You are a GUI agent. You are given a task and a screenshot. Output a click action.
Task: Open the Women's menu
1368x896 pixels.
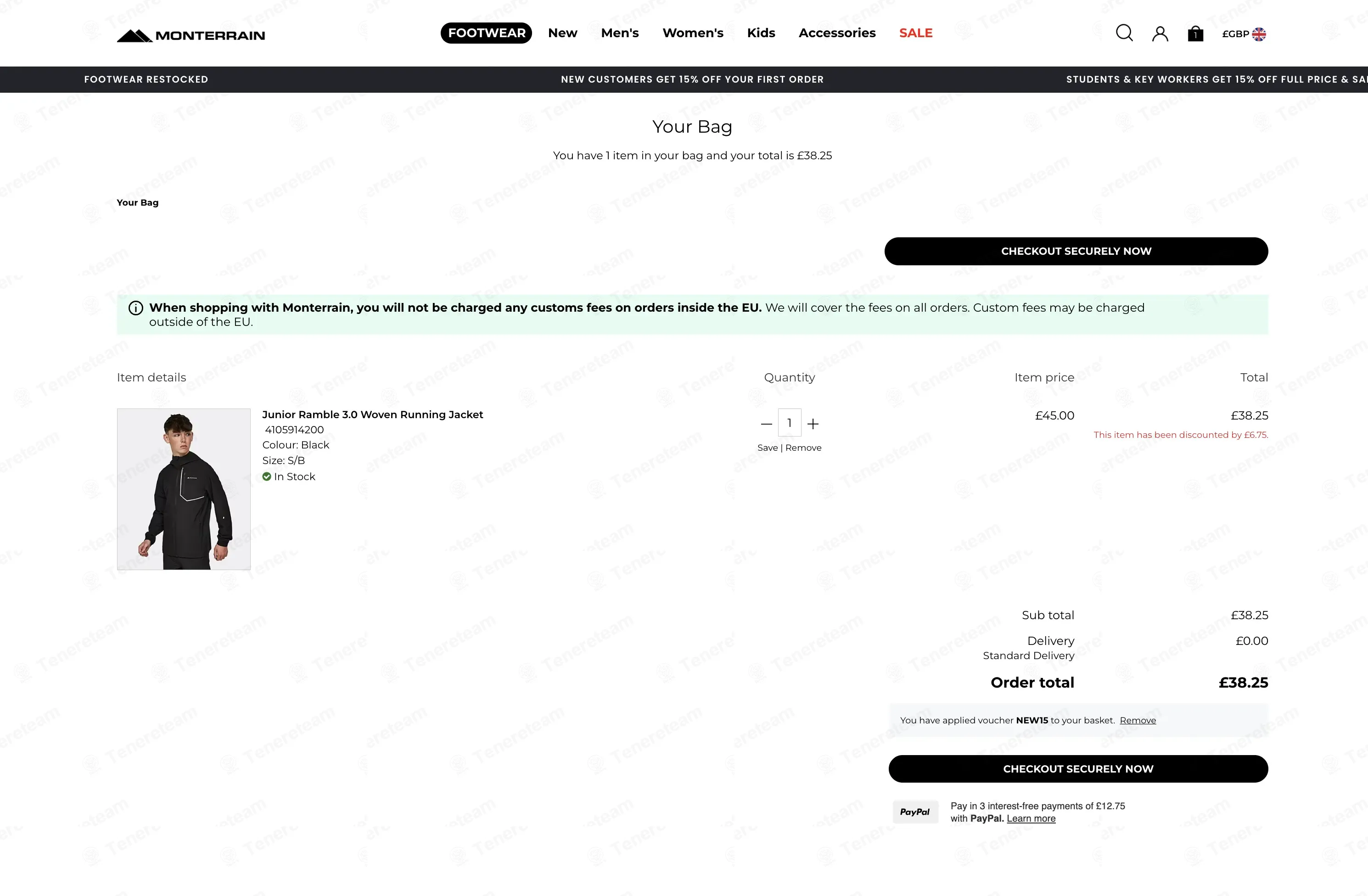pyautogui.click(x=693, y=33)
